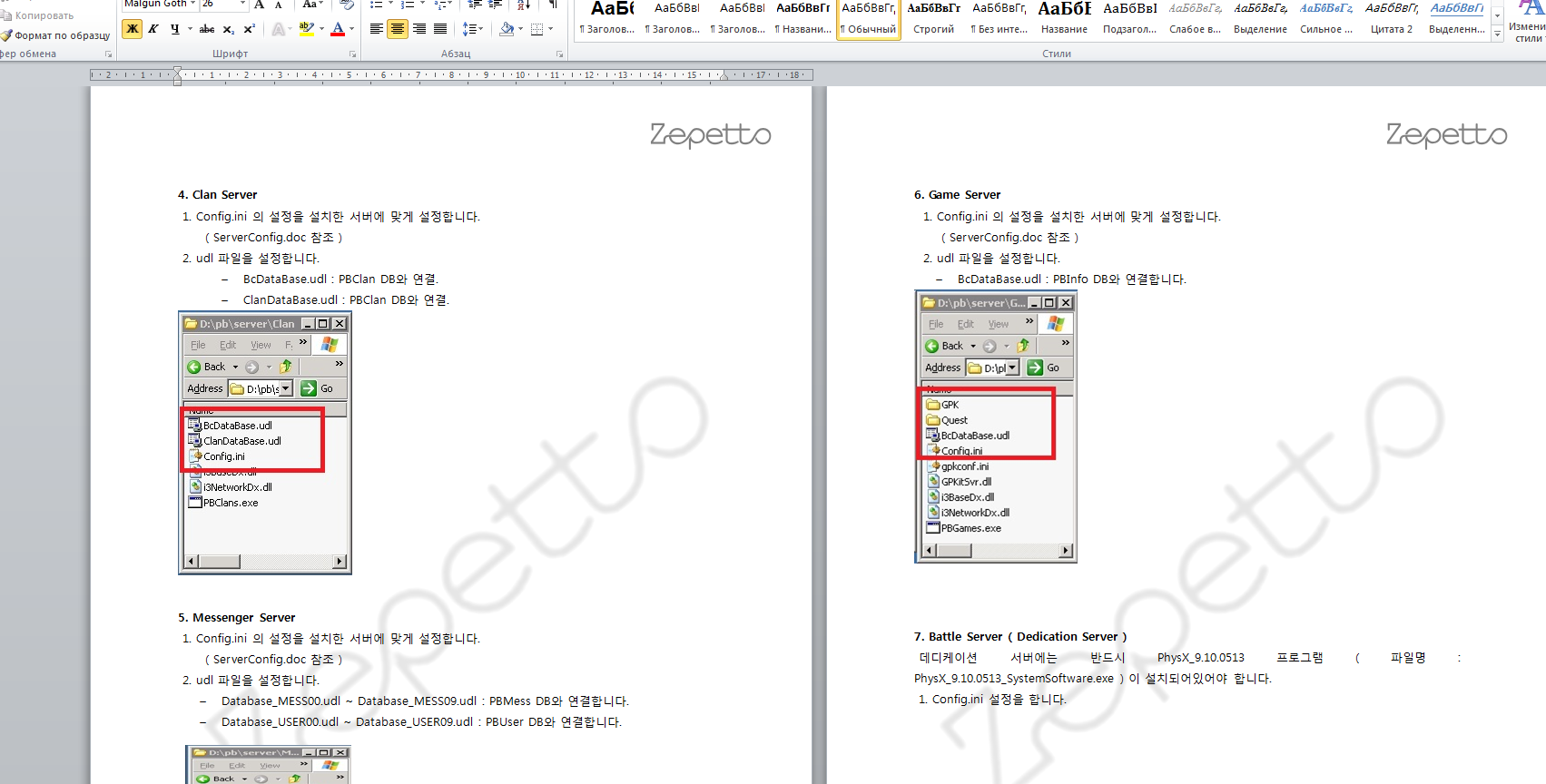Viewport: 1546px width, 784px height.
Task: Click the multilevel list icon
Action: click(x=439, y=5)
